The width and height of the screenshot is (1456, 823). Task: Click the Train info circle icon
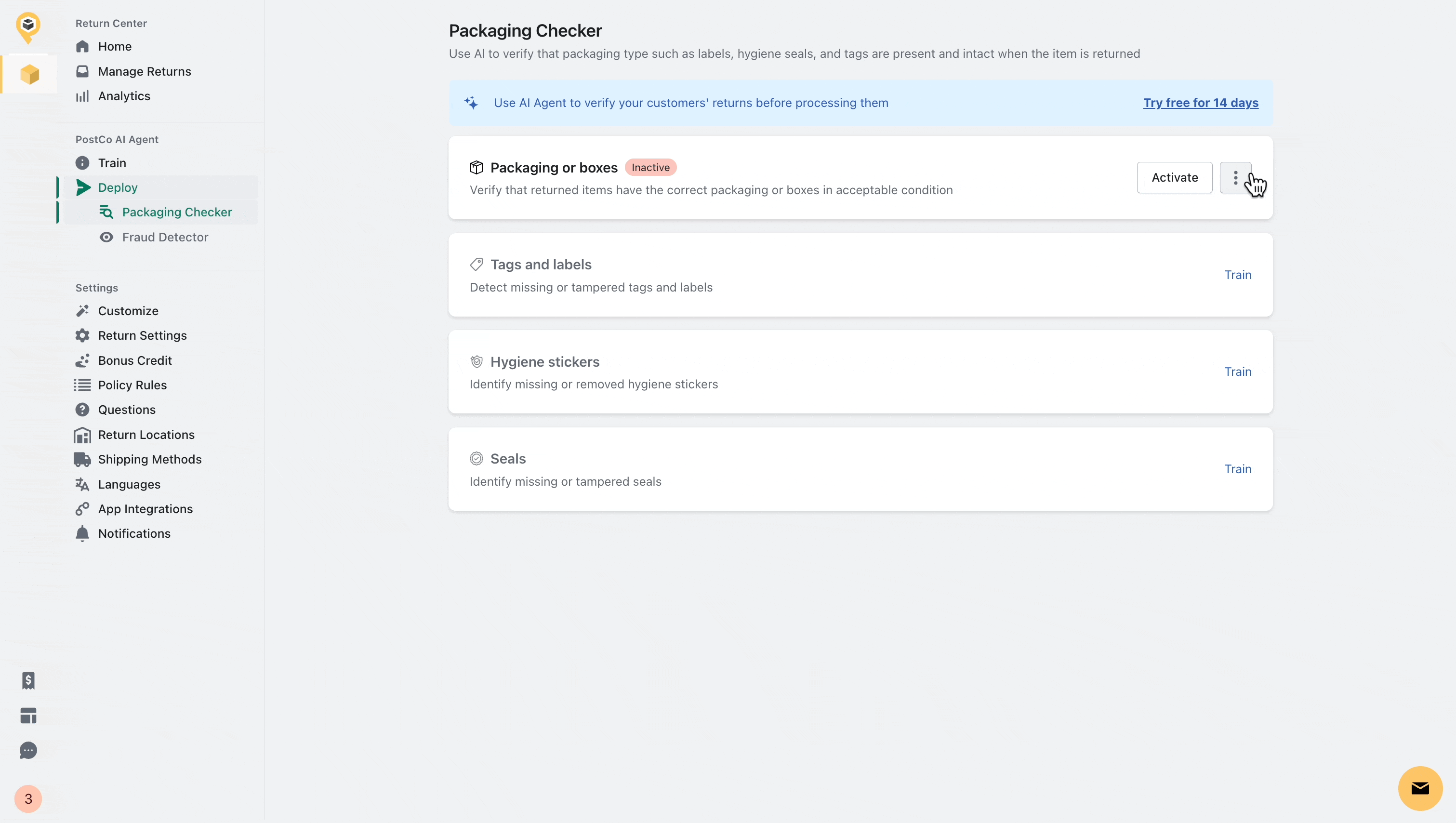click(x=82, y=163)
